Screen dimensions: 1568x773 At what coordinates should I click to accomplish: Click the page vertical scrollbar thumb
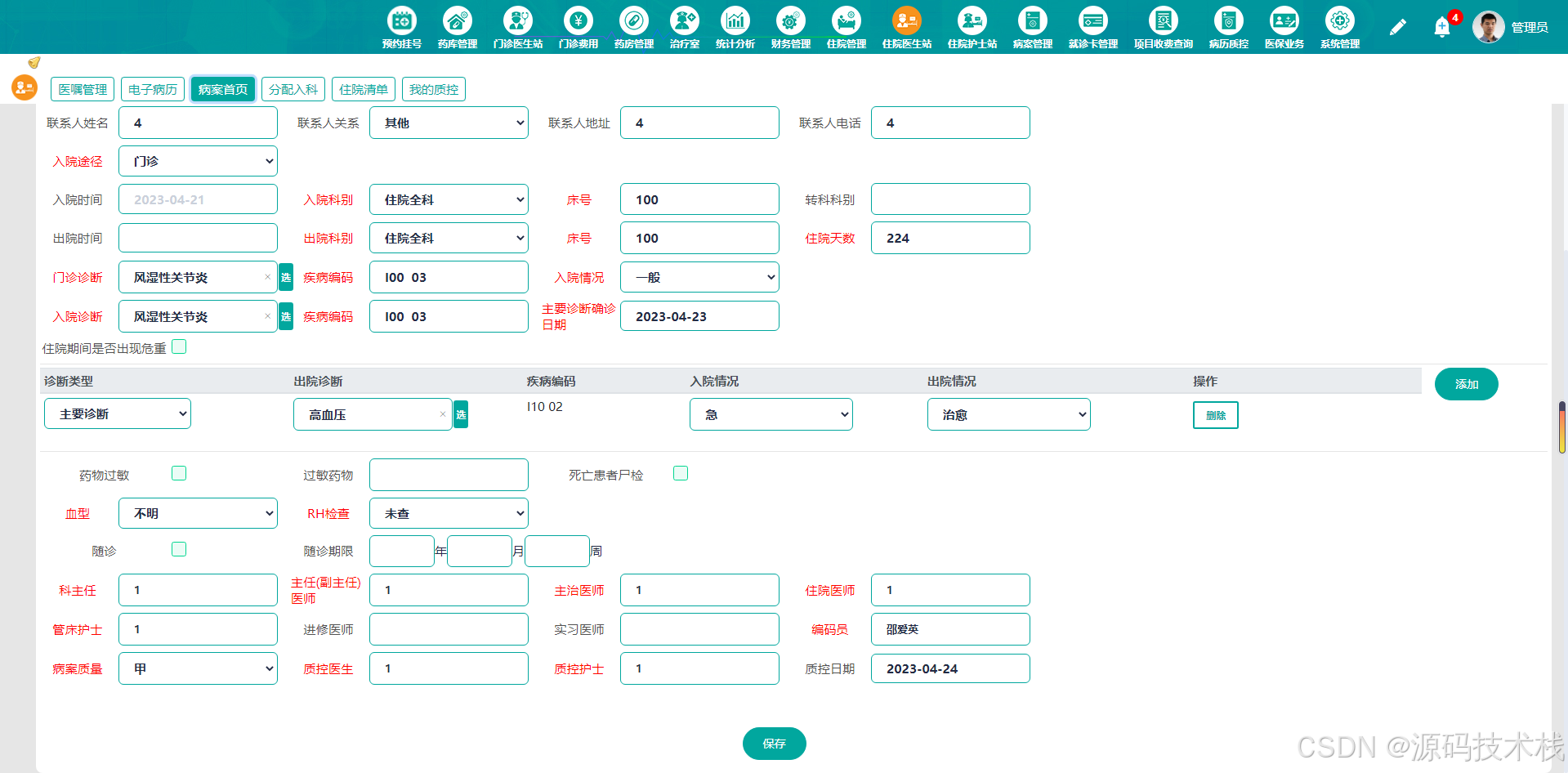coord(1562,427)
